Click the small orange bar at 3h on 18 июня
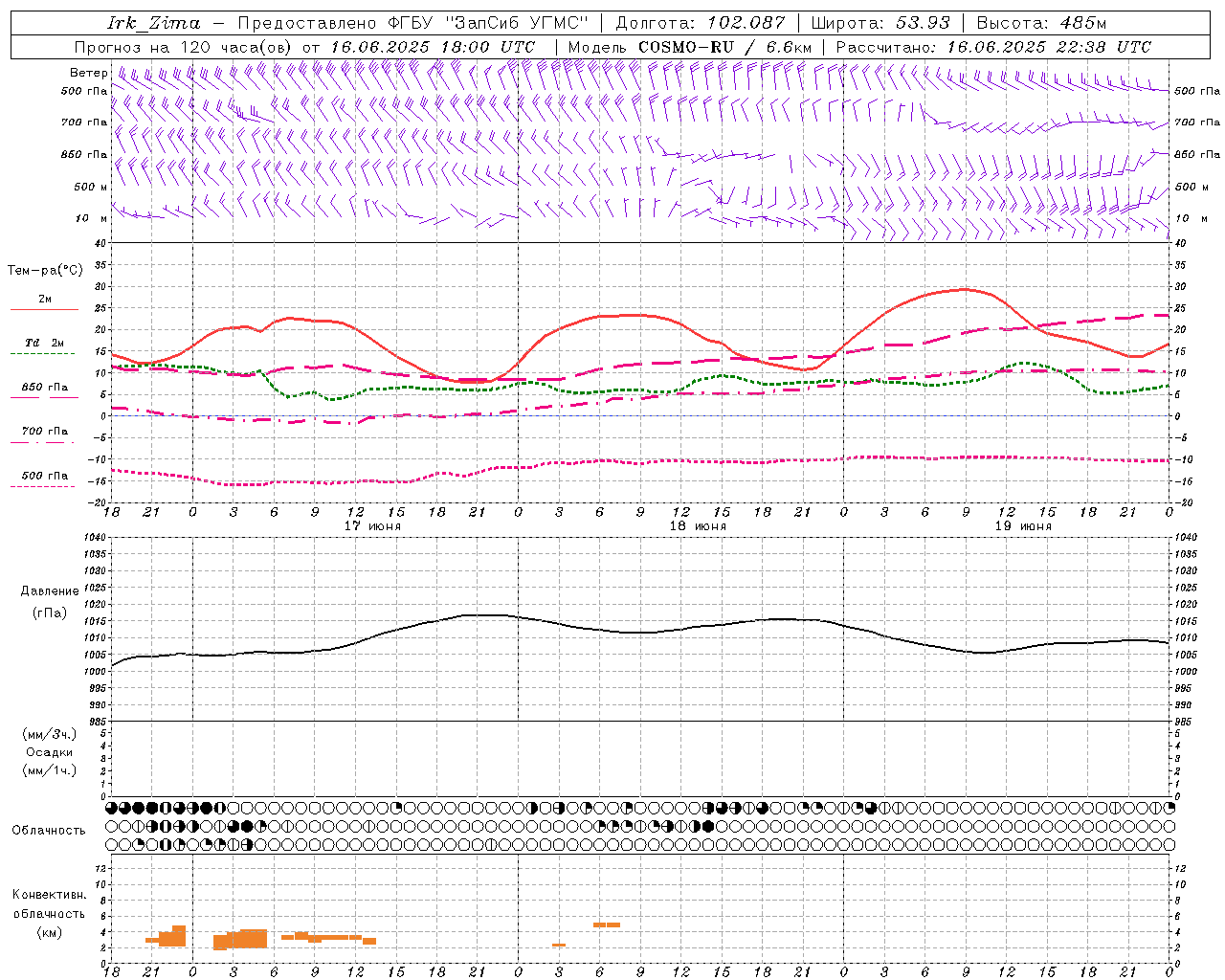The width and height of the screenshot is (1225, 980). pos(559,945)
